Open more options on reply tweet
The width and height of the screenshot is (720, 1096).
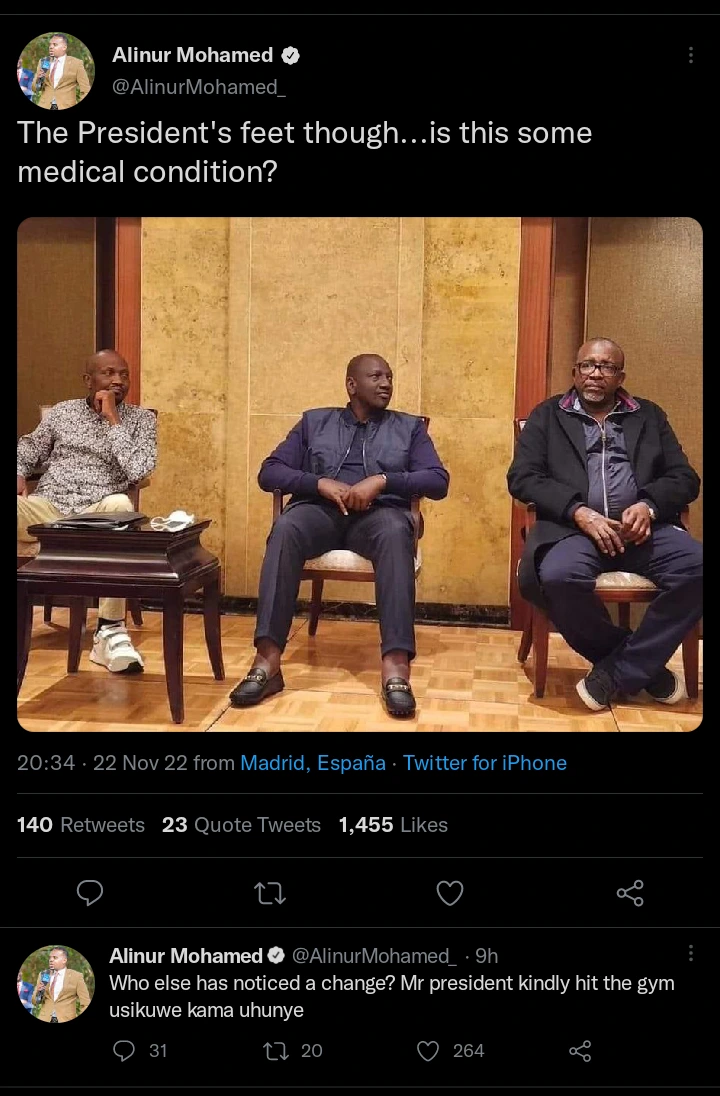[x=690, y=953]
